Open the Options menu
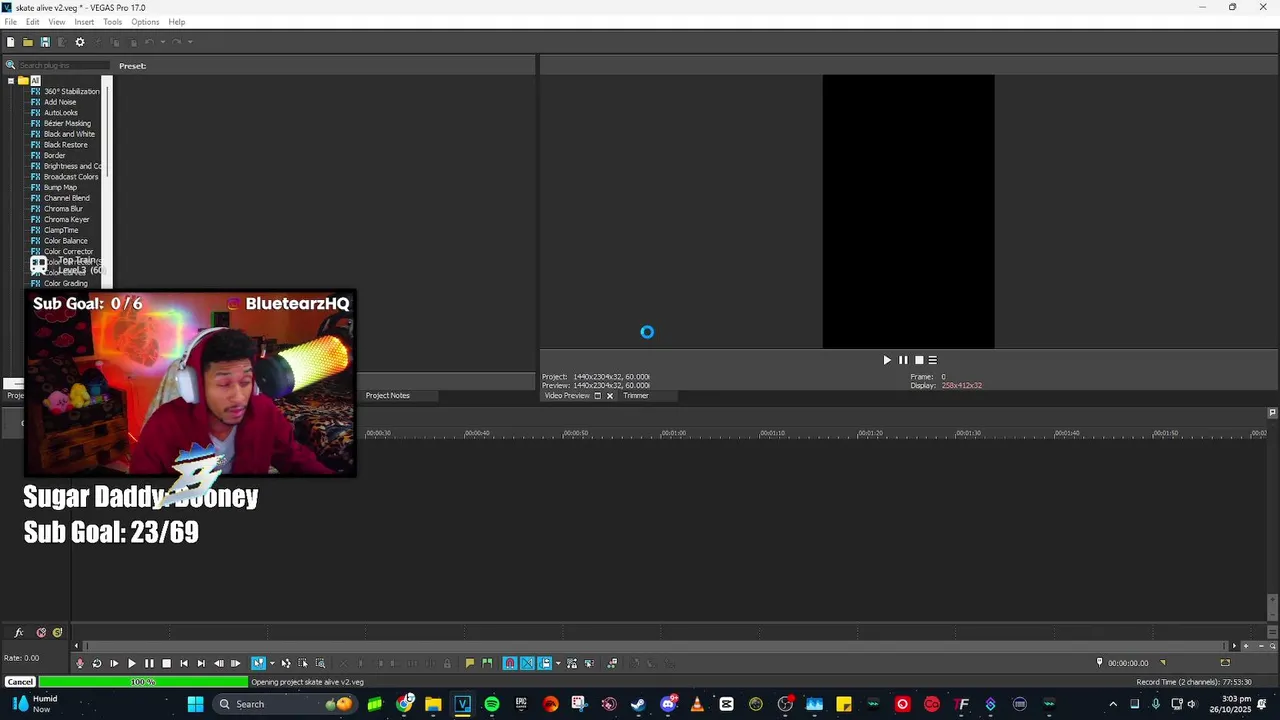 (145, 22)
